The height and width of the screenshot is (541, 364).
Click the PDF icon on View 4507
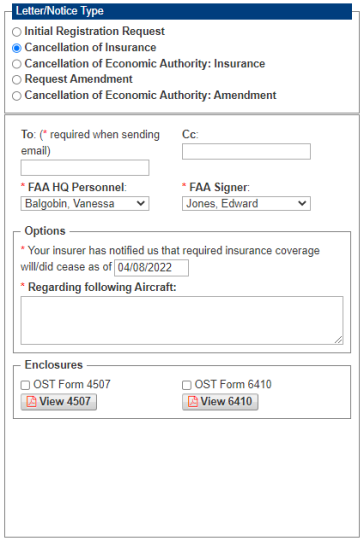tap(31, 402)
